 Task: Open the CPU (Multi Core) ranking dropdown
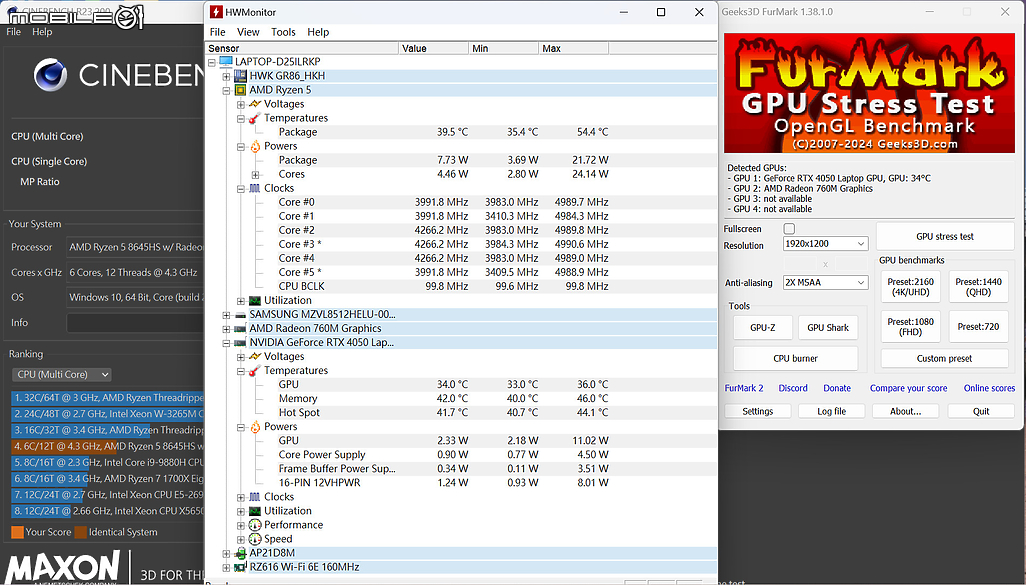coord(62,374)
